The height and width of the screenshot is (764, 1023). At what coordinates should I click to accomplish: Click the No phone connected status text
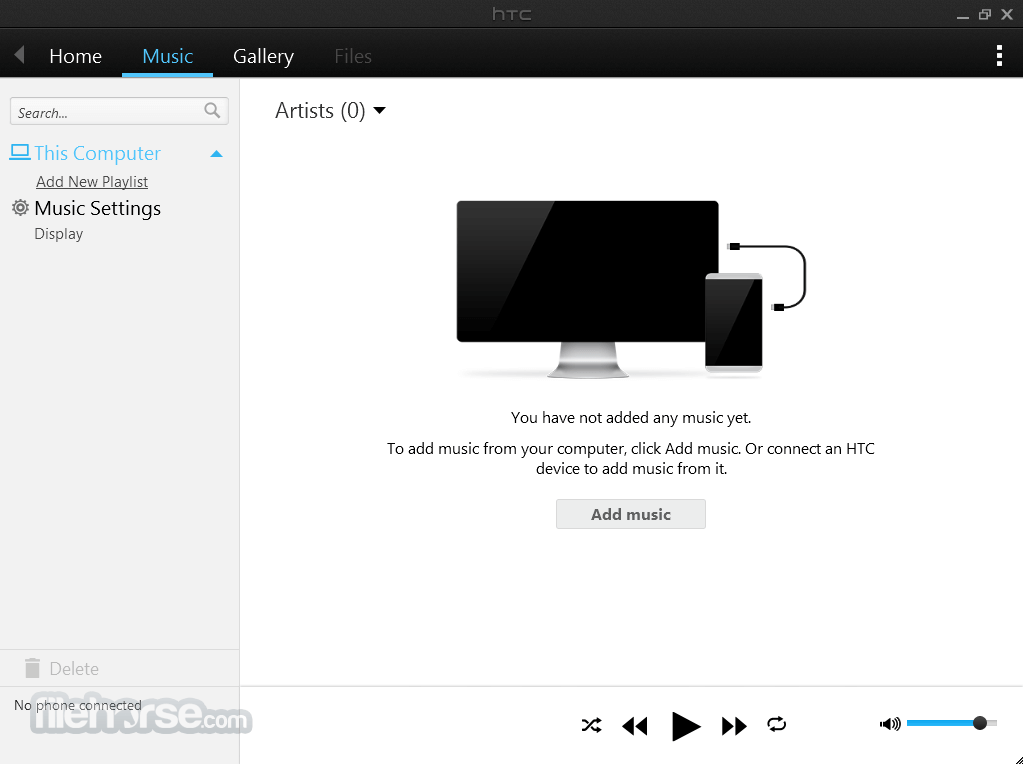click(x=78, y=705)
